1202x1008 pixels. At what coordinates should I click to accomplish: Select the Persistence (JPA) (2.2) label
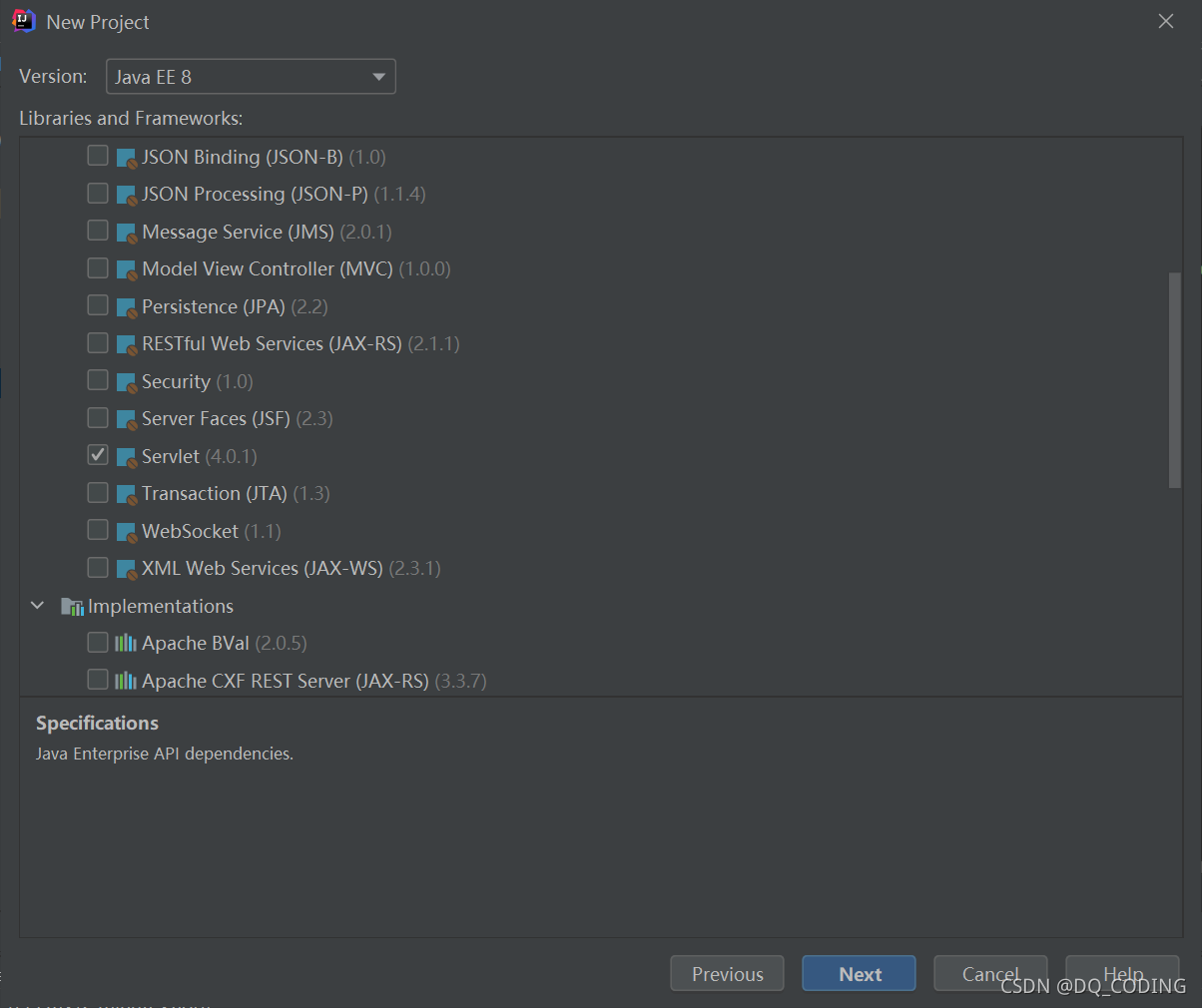click(235, 306)
